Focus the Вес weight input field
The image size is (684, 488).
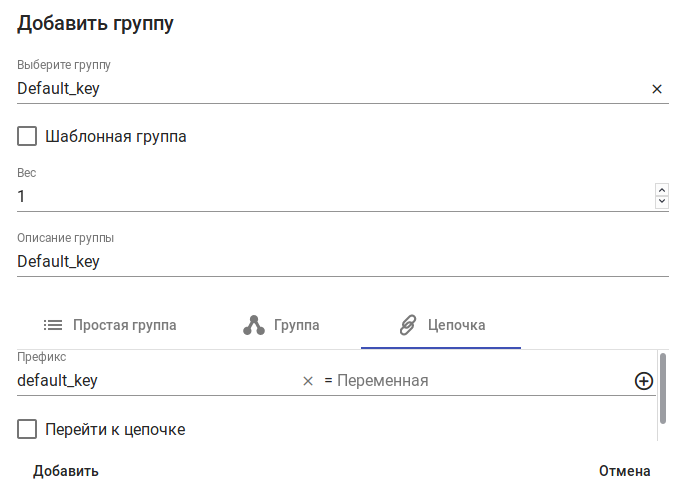click(x=330, y=197)
